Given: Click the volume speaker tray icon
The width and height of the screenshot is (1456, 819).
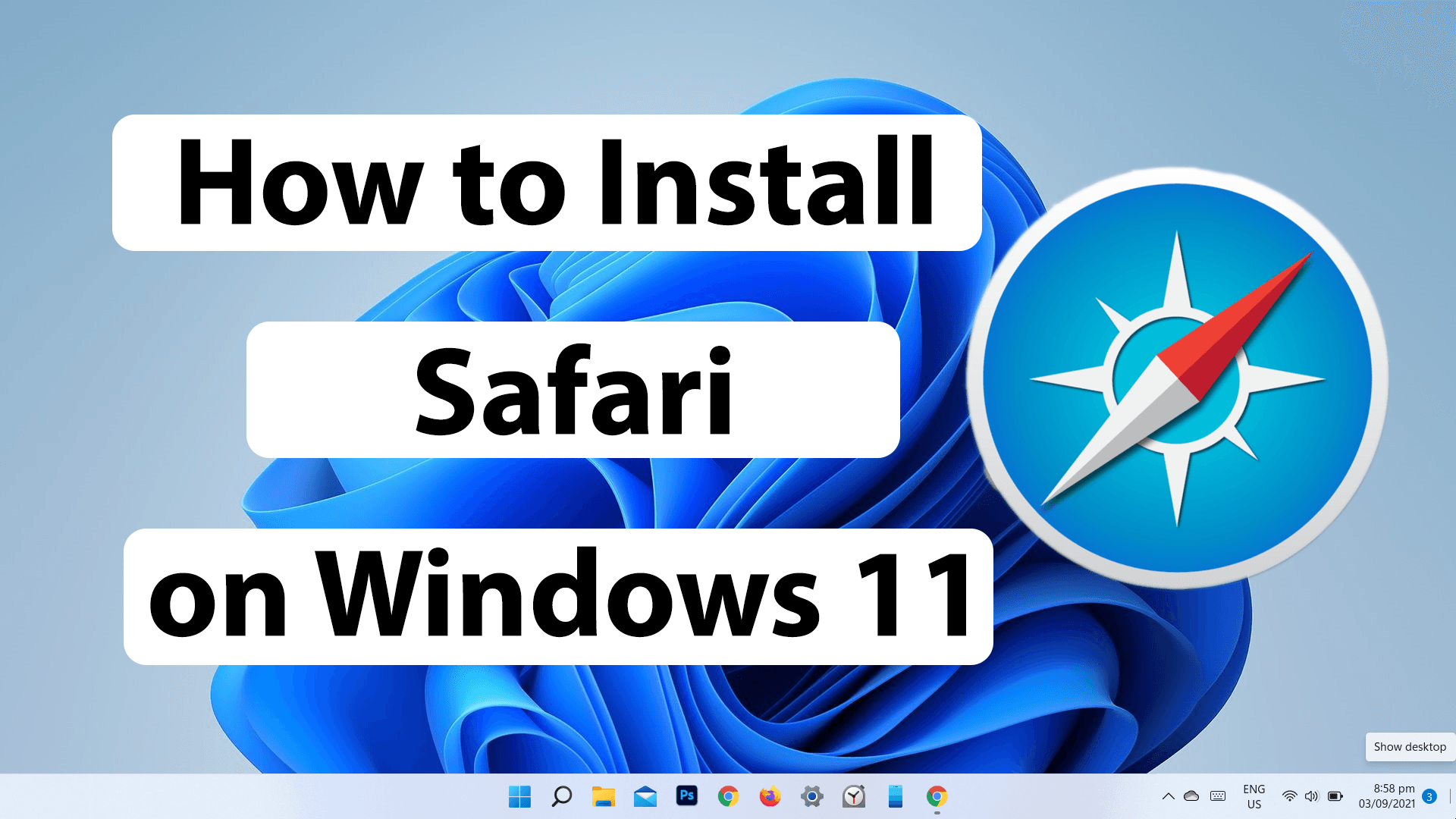Looking at the screenshot, I should pyautogui.click(x=1312, y=796).
